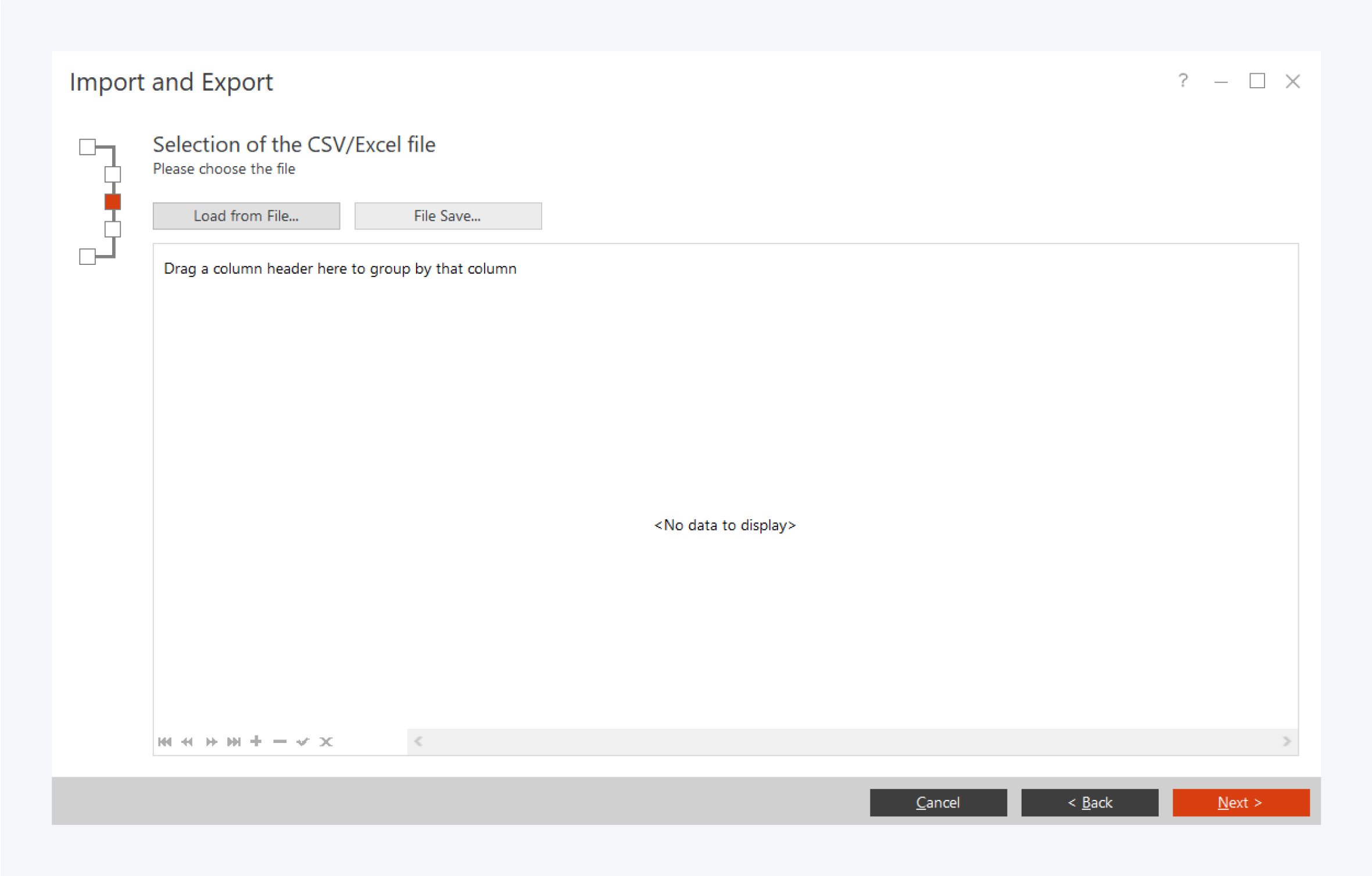Go back using the Back button

point(1090,802)
